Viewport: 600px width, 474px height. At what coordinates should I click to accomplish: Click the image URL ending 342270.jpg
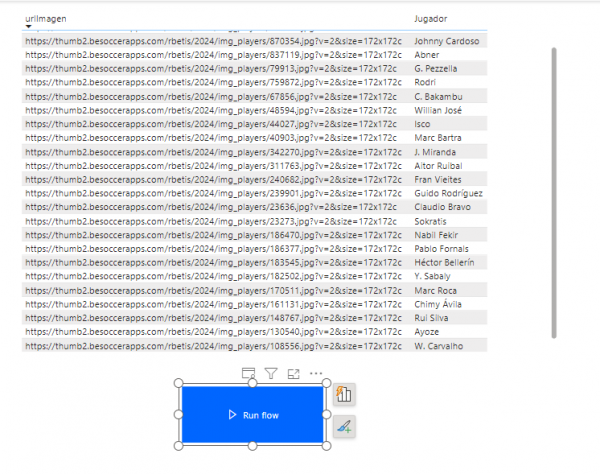[x=214, y=152]
